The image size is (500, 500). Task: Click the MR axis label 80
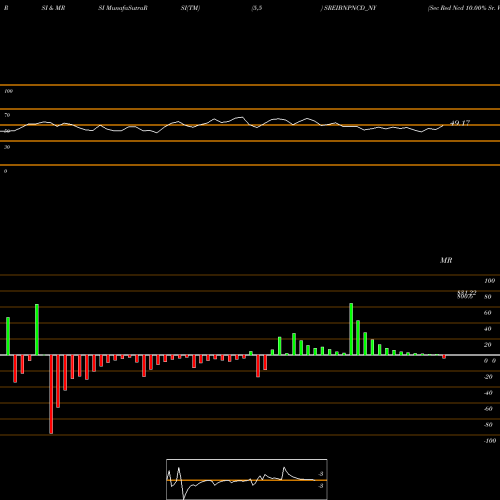pos(488,297)
